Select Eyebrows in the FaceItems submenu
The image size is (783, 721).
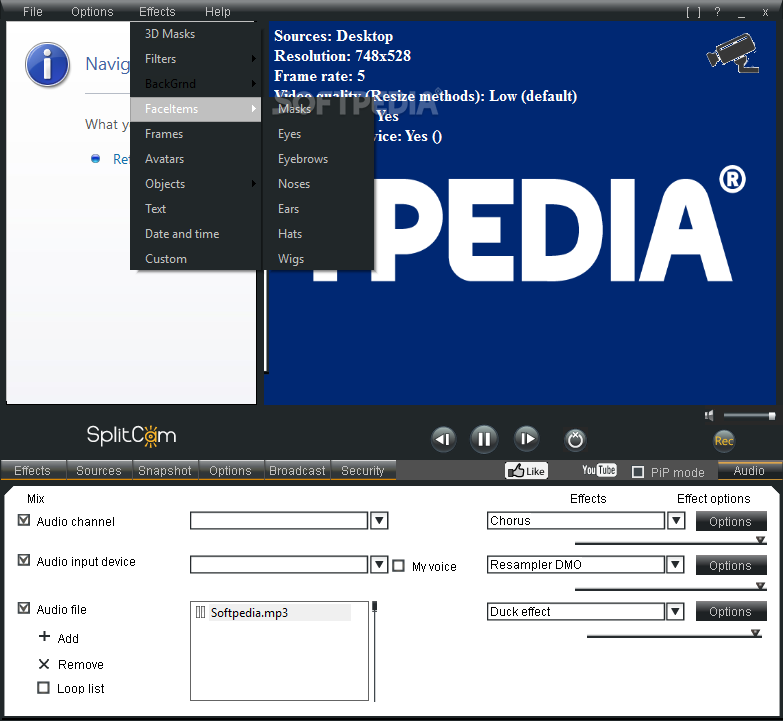coord(319,159)
